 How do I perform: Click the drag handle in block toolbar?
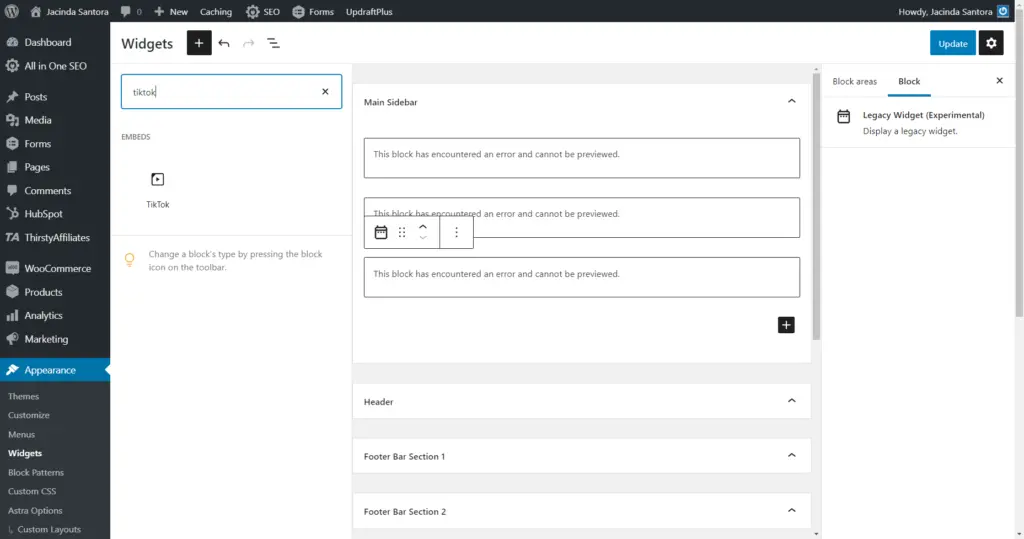point(402,232)
